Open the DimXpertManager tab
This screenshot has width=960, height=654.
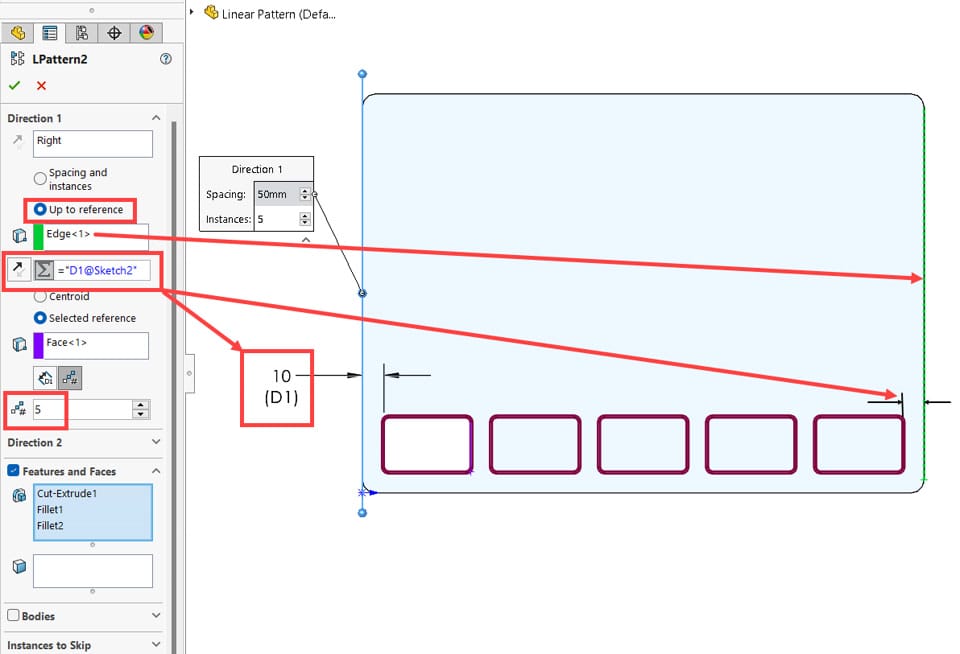pyautogui.click(x=114, y=32)
